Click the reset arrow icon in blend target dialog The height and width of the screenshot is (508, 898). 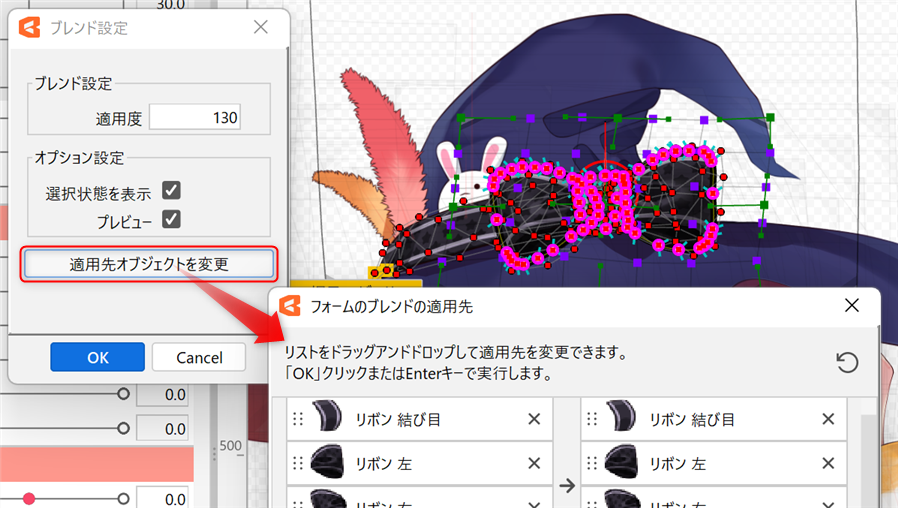[x=847, y=362]
